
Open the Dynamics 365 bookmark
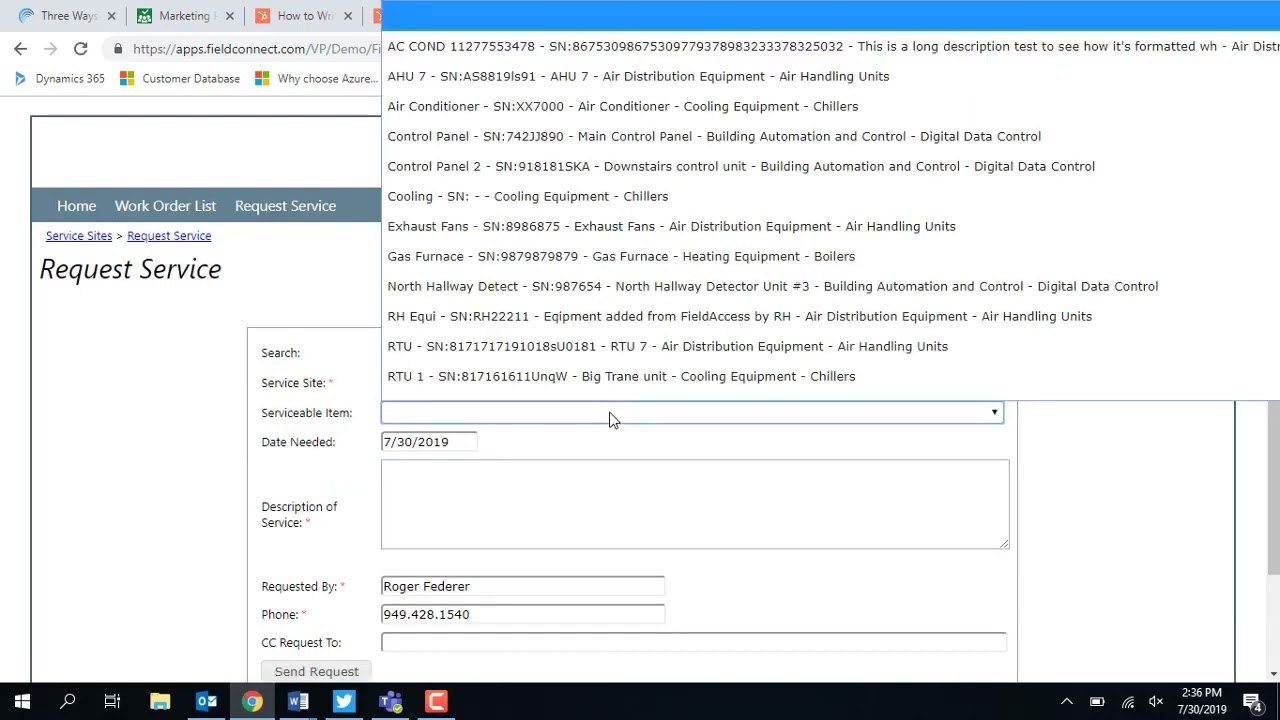[x=58, y=78]
